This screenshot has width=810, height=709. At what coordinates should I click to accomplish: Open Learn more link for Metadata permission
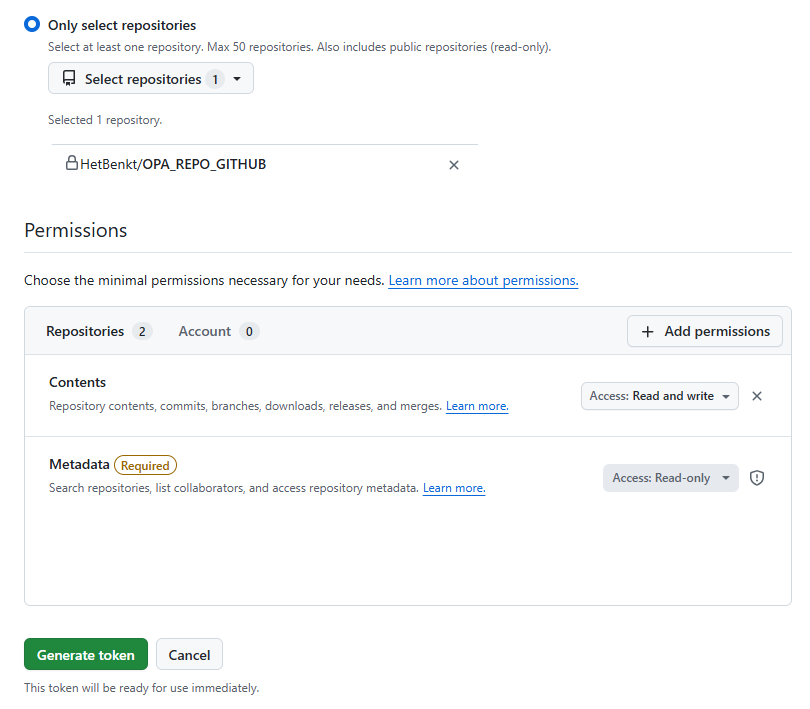pyautogui.click(x=454, y=488)
